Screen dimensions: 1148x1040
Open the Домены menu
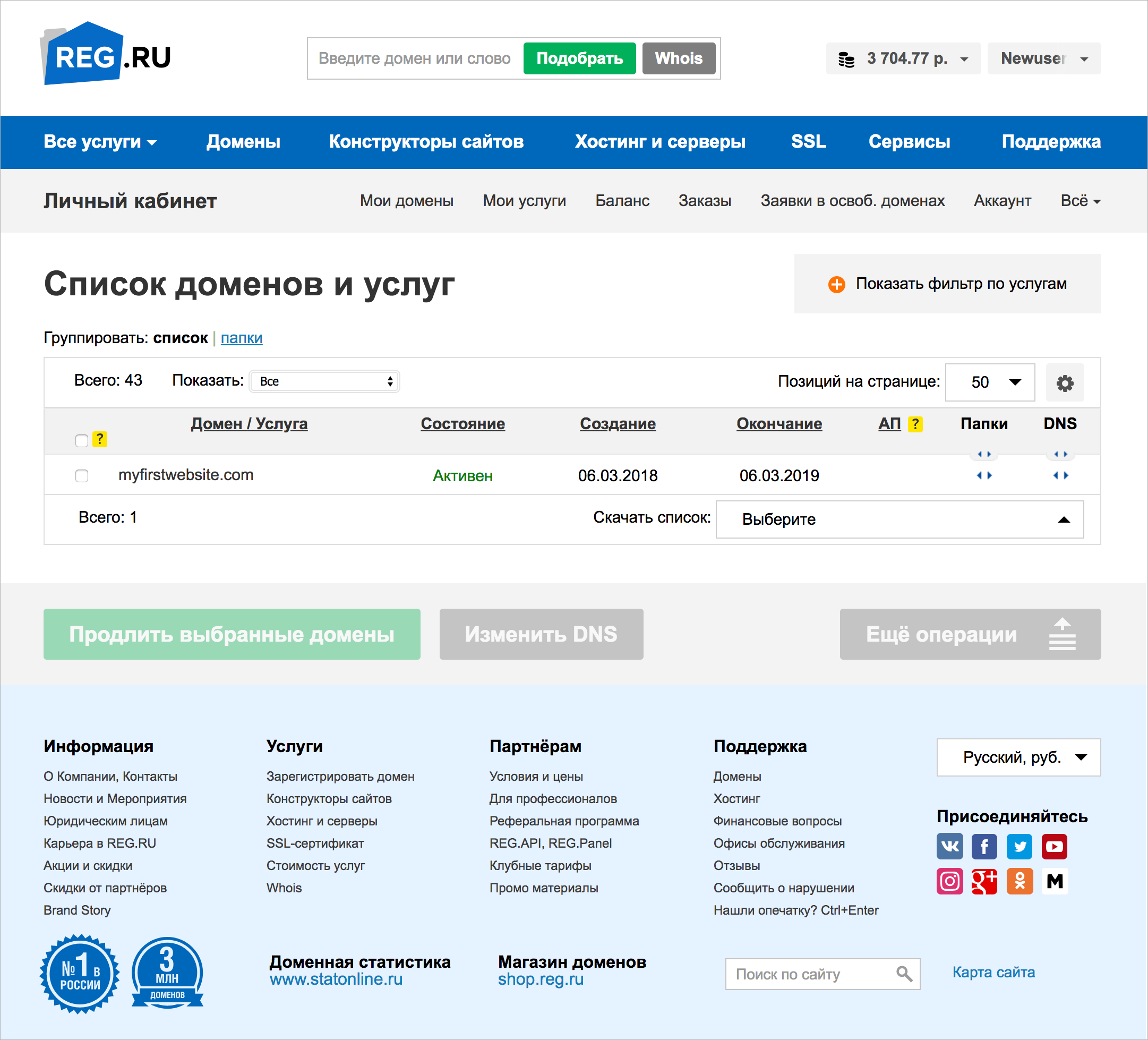point(243,142)
